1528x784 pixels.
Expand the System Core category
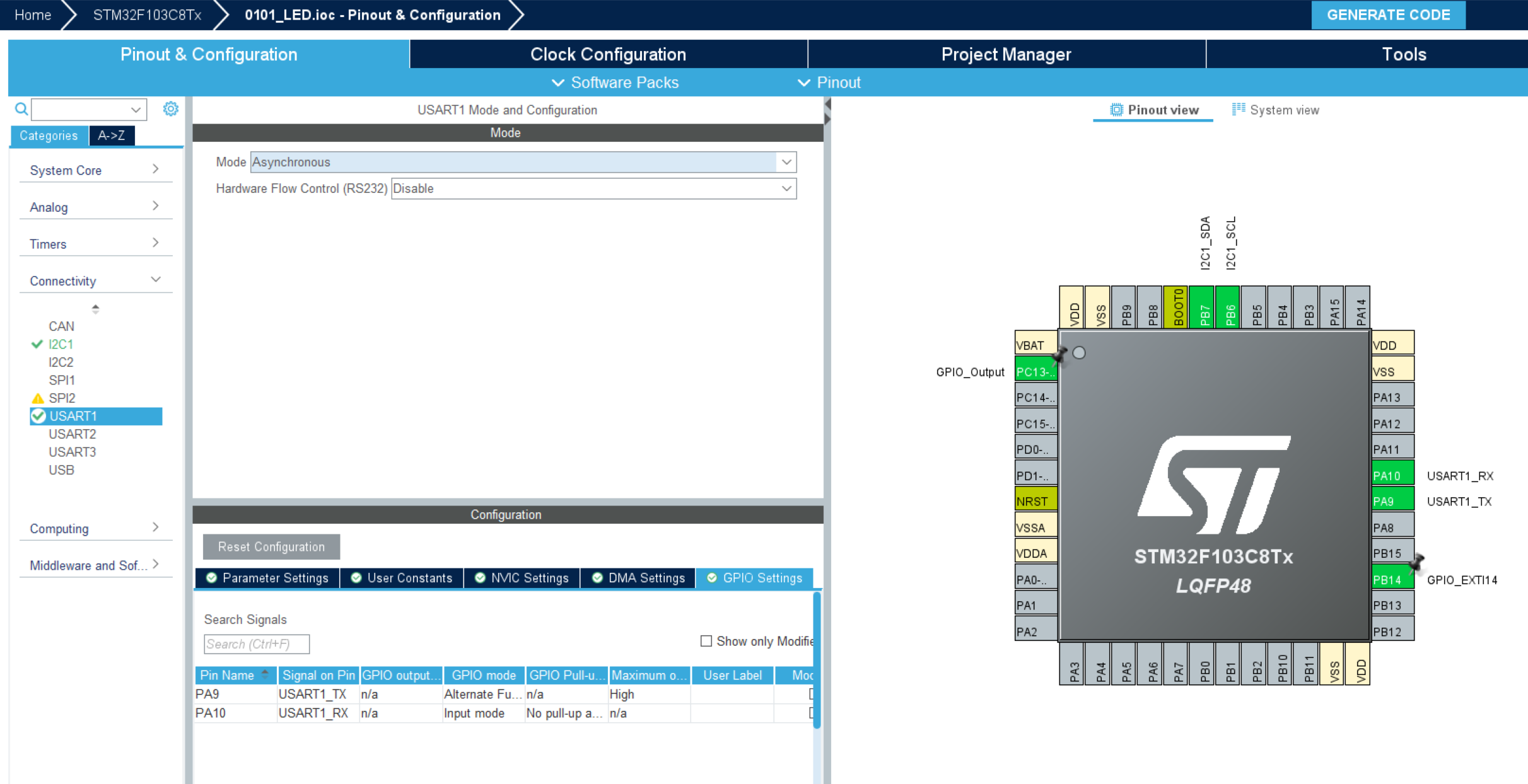pos(96,170)
